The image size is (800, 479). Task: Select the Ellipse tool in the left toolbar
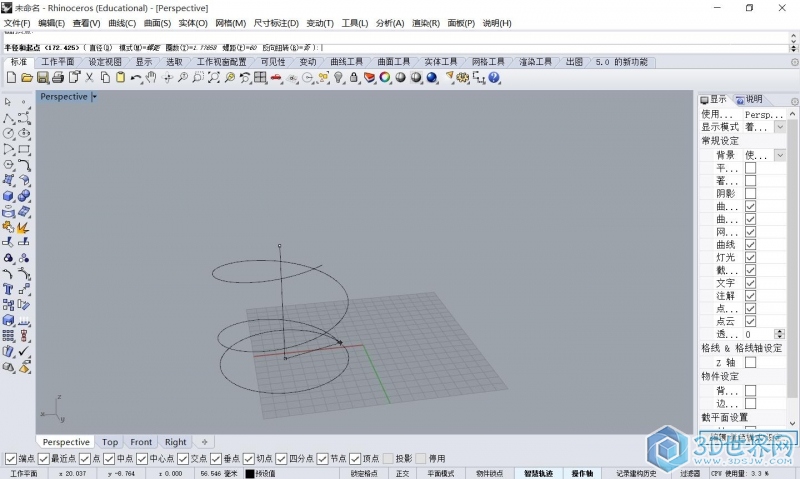pyautogui.click(x=24, y=134)
